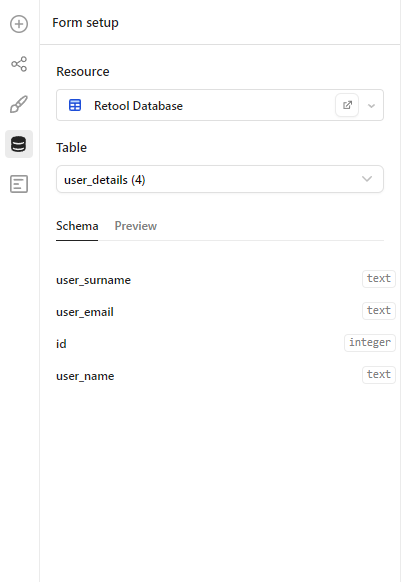Click the database icon in sidebar
401x582 pixels.
point(19,144)
